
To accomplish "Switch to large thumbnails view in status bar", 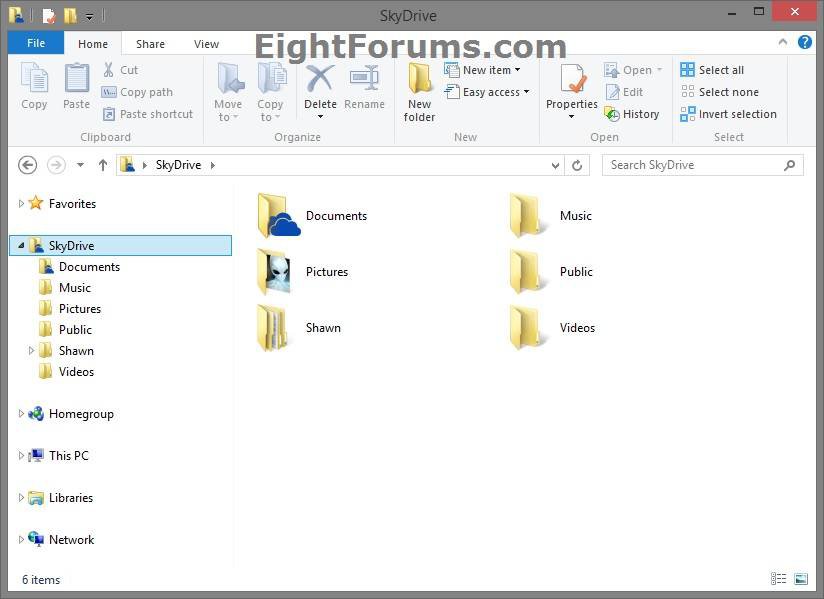I will pos(800,579).
